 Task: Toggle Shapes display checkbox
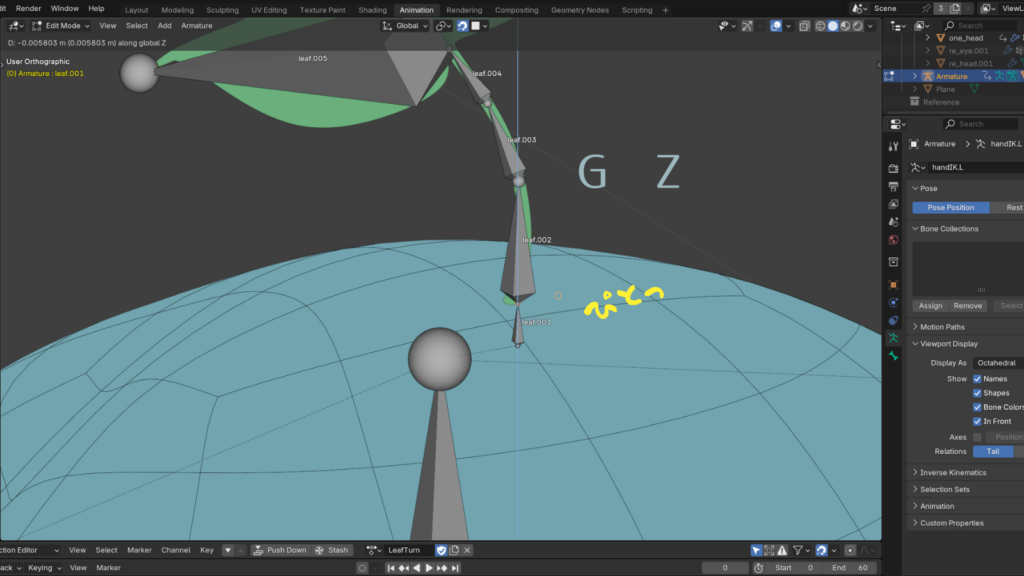pos(977,393)
